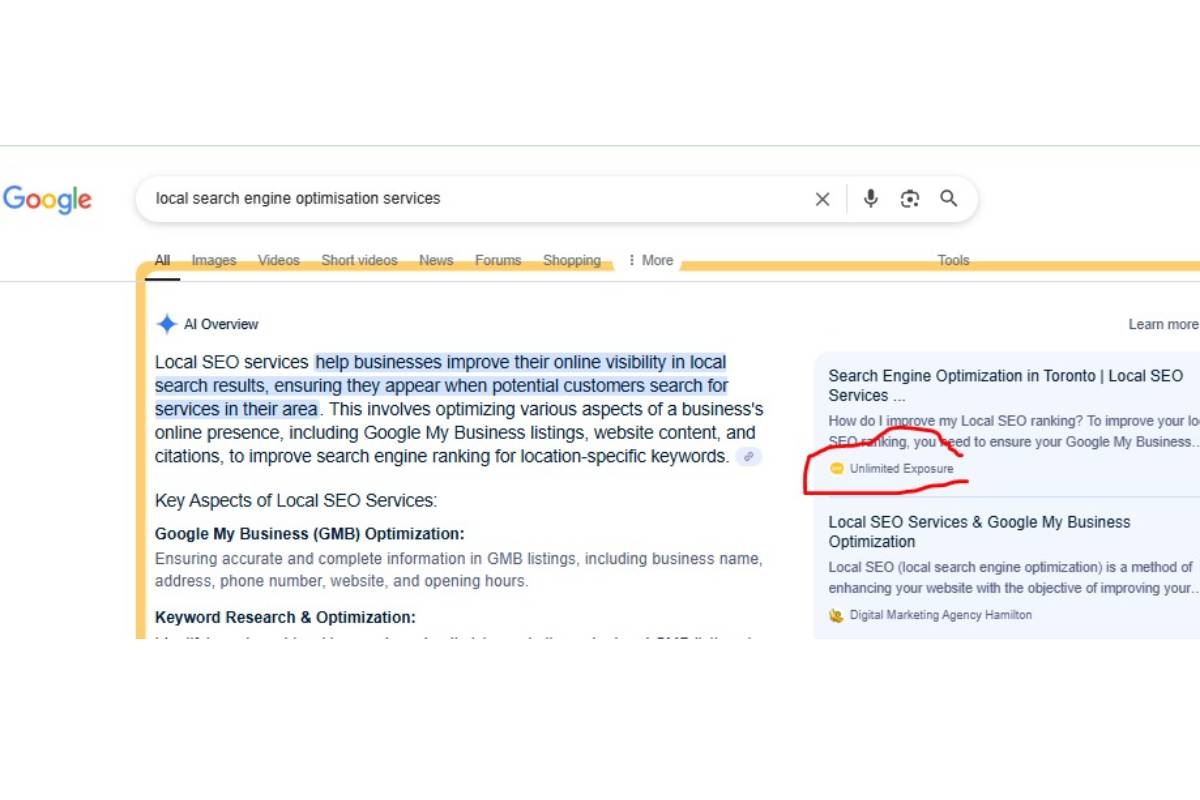Switch to the Videos tab
Screen dimensions: 1200x800
(278, 260)
